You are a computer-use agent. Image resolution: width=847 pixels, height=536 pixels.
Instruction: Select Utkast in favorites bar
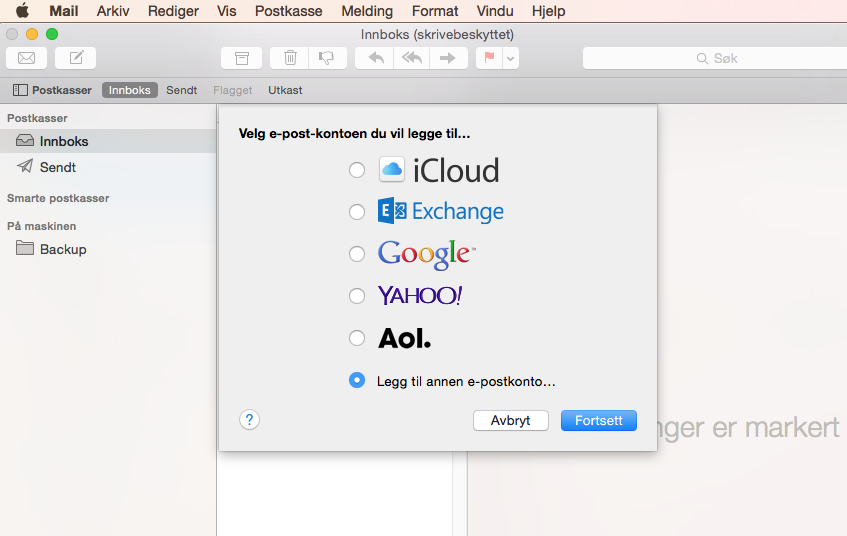click(x=285, y=90)
